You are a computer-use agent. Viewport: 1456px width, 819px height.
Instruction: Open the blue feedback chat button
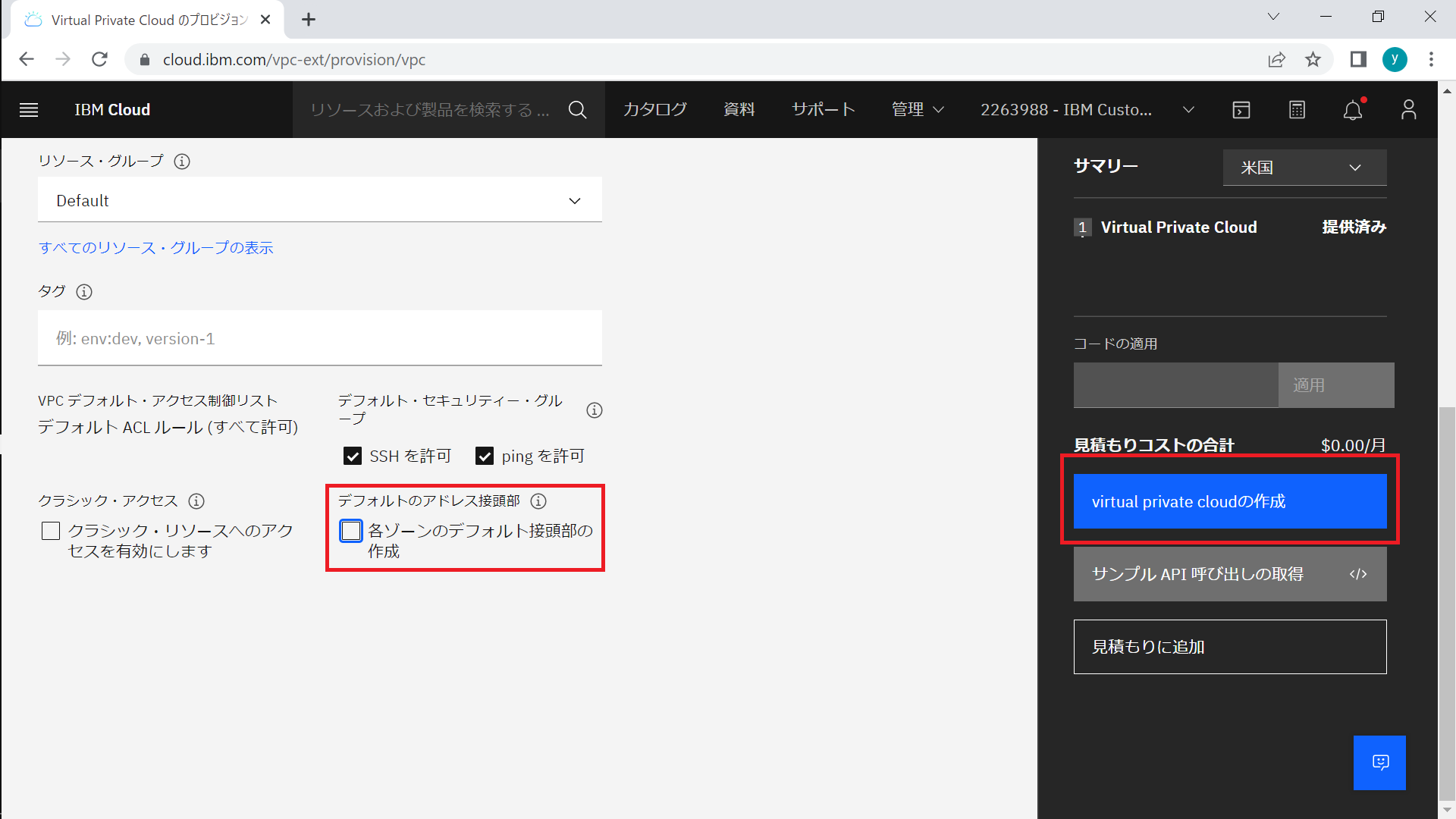coord(1379,762)
